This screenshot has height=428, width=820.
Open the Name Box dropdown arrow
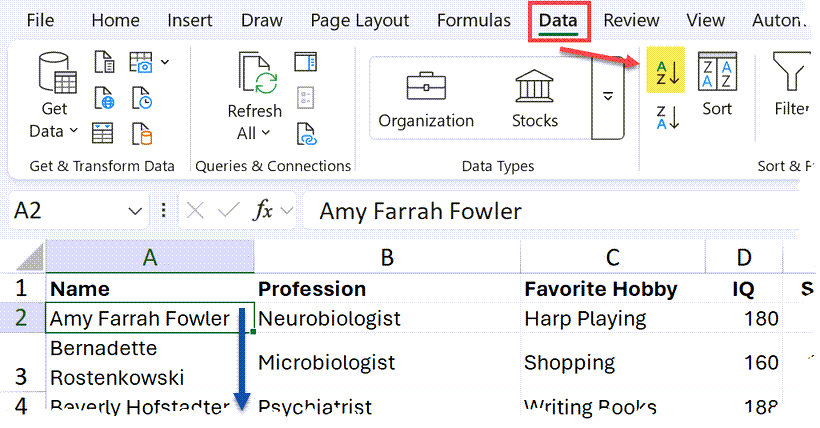click(x=135, y=211)
